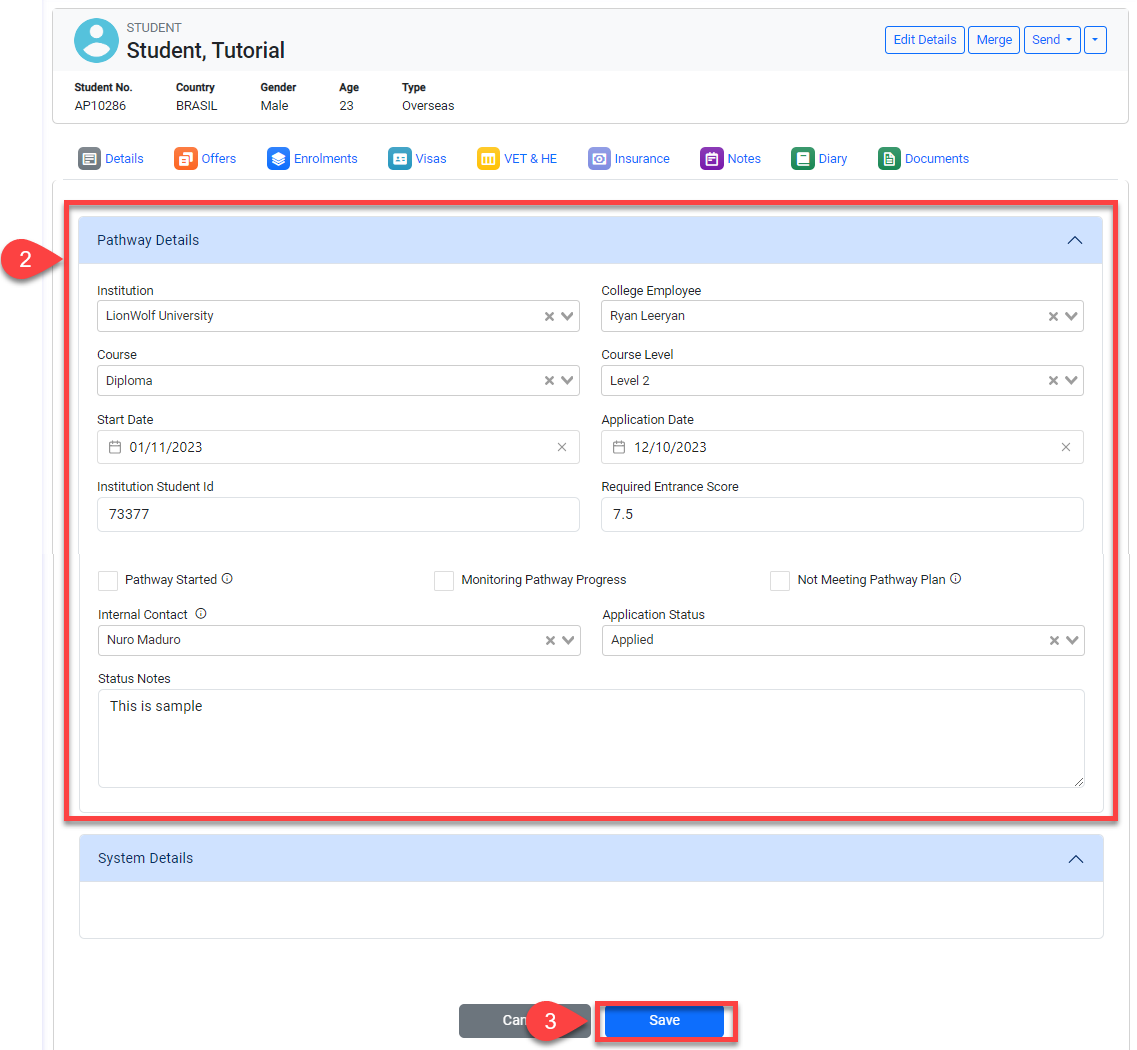Viewport: 1137px width, 1050px height.
Task: Enable Monitoring Pathway Progress checkbox
Action: pos(444,581)
